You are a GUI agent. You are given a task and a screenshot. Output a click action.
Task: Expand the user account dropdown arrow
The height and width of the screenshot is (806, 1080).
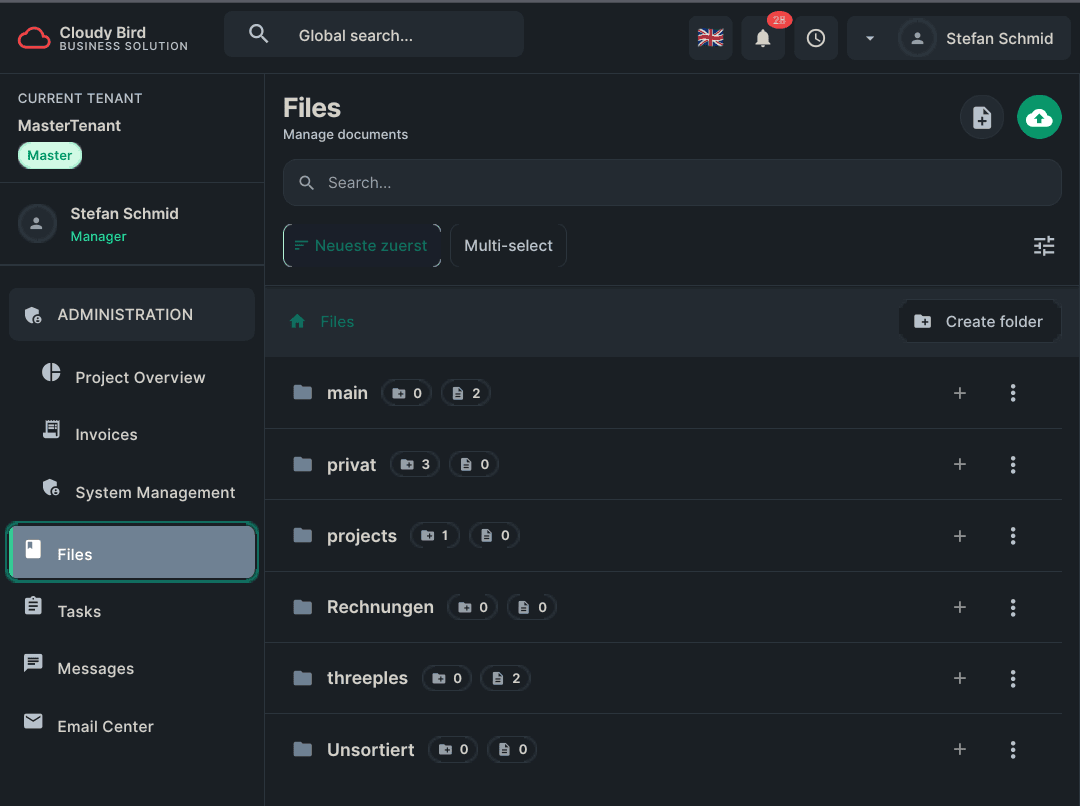coord(869,38)
